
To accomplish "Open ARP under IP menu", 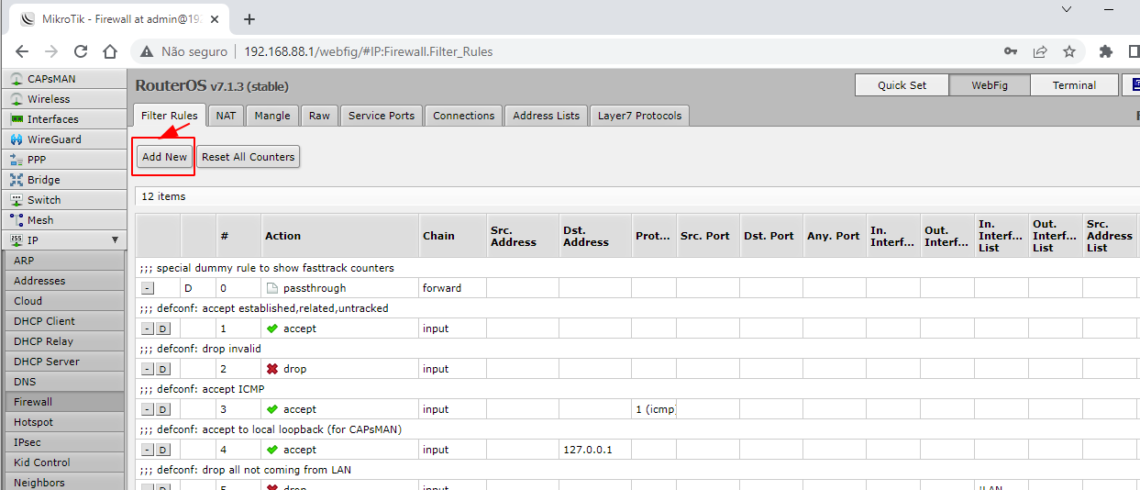I will [64, 260].
